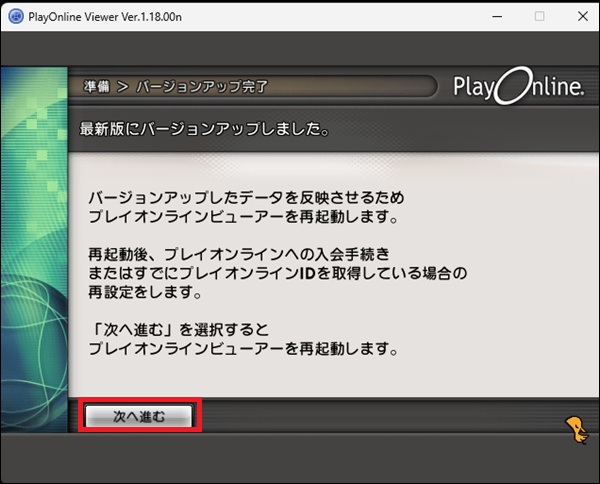Click the line バージョンアップしたデータを反映させるため
Viewport: 600px width, 484px height.
[x=245, y=197]
